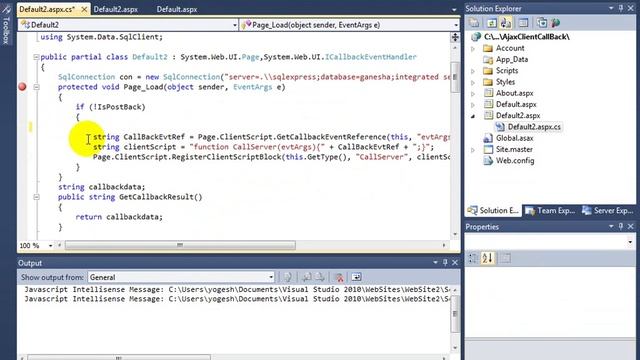Click the View Designer icon in Solution Explorer

pos(524,23)
